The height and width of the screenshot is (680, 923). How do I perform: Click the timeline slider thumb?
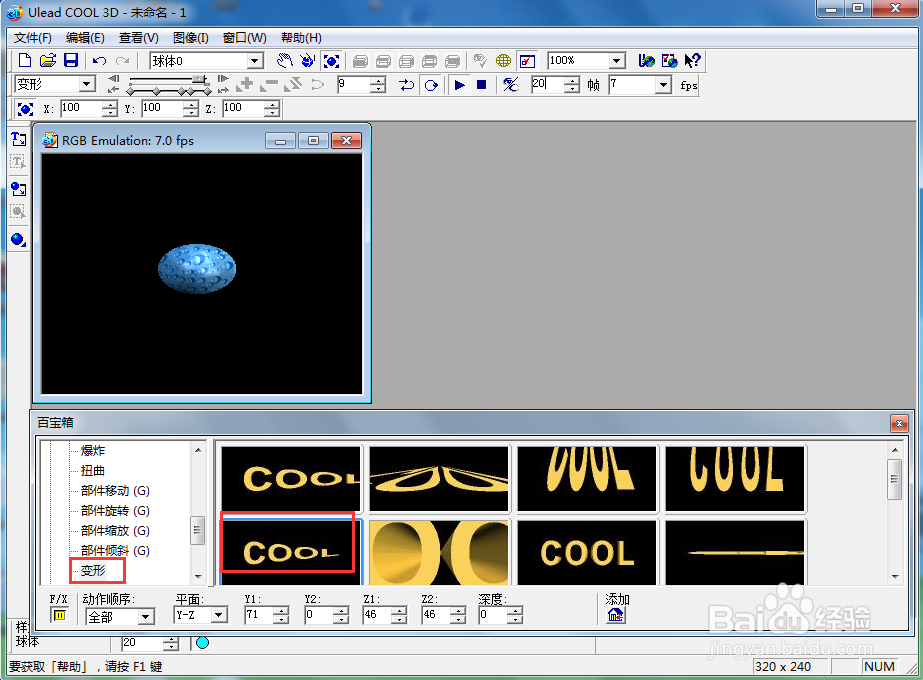pyautogui.click(x=201, y=78)
